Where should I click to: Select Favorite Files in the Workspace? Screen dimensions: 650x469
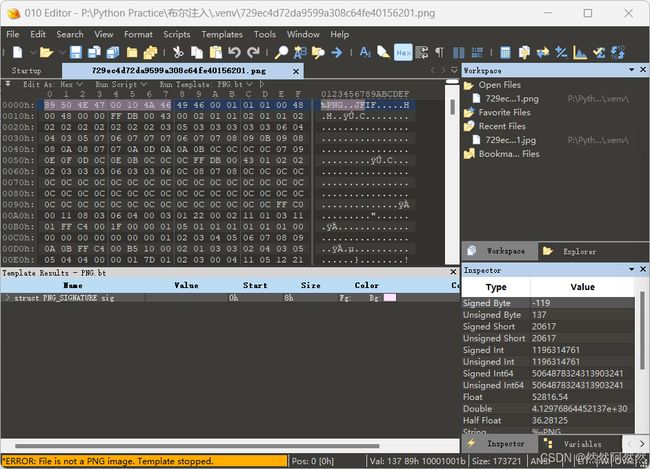(504, 112)
